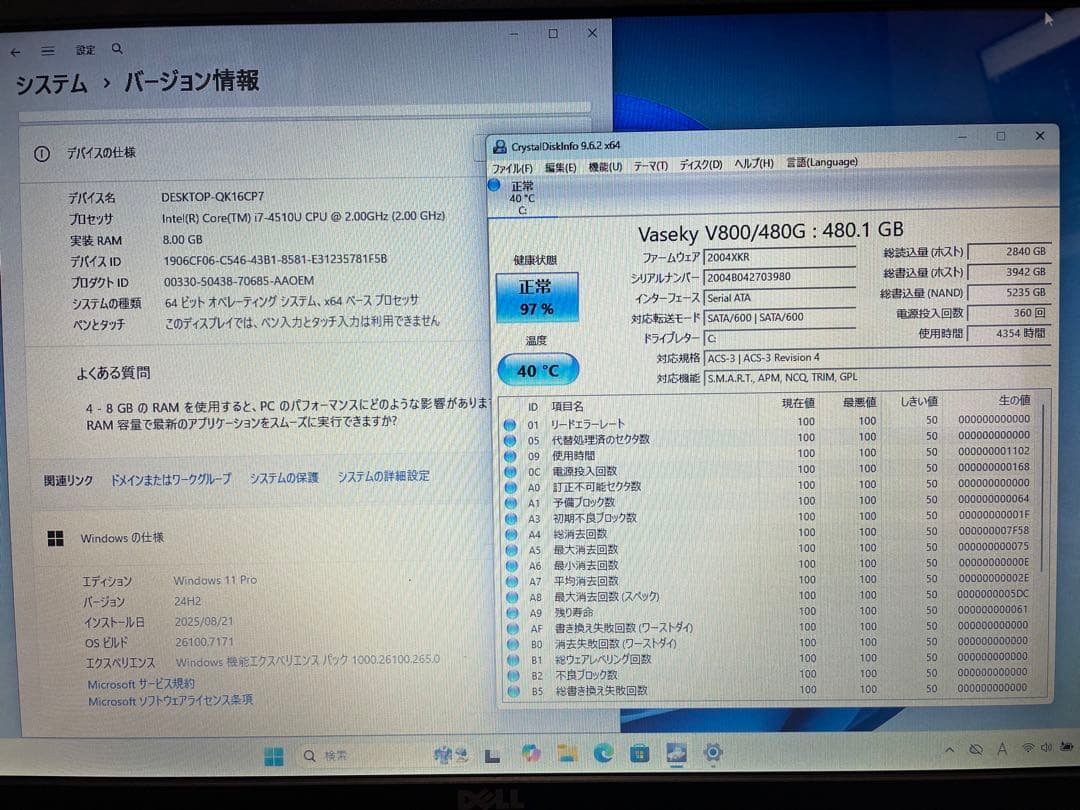This screenshot has height=810, width=1080.
Task: Open the ファイル(F) menu in CrystalDiskInfo
Action: [512, 168]
